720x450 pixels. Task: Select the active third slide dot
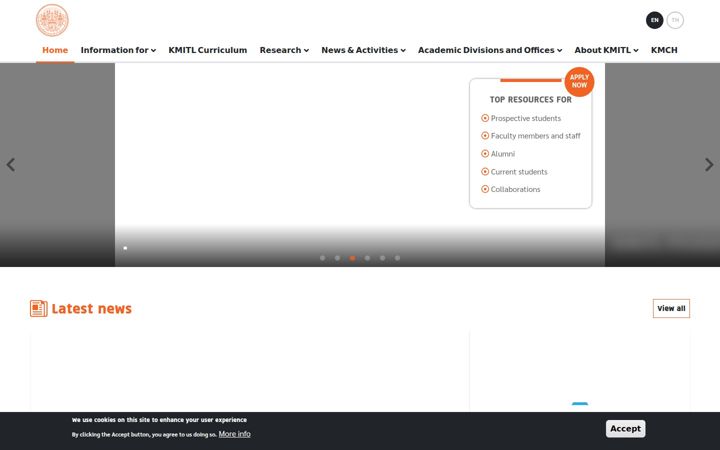(x=352, y=258)
